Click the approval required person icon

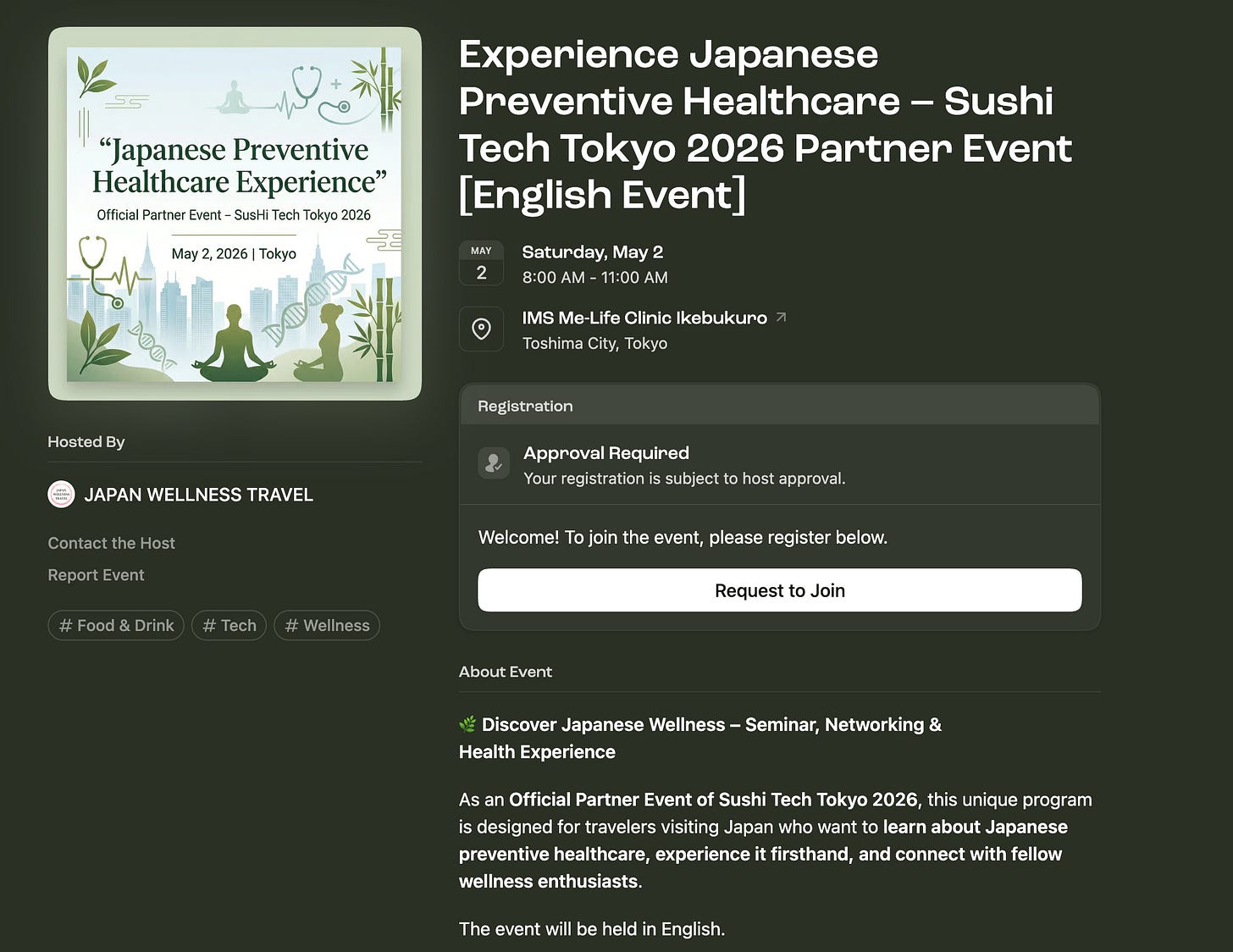click(494, 462)
